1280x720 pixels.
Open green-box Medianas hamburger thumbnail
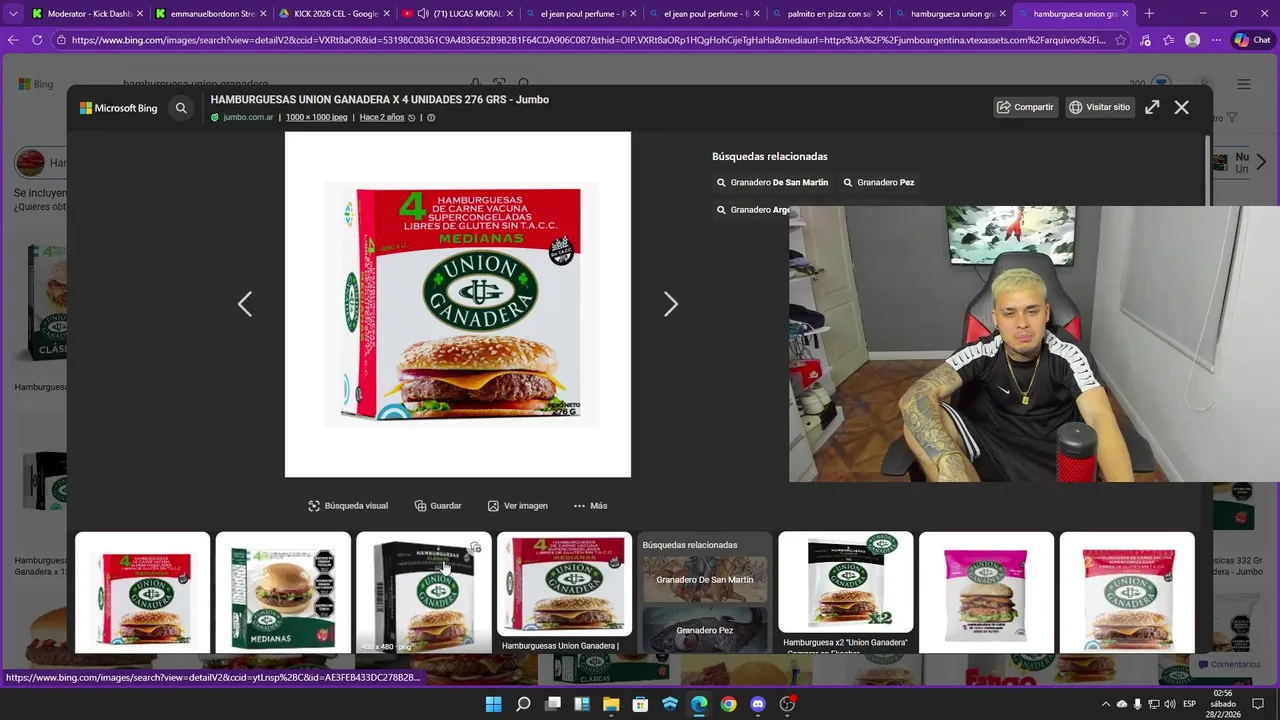click(x=283, y=592)
